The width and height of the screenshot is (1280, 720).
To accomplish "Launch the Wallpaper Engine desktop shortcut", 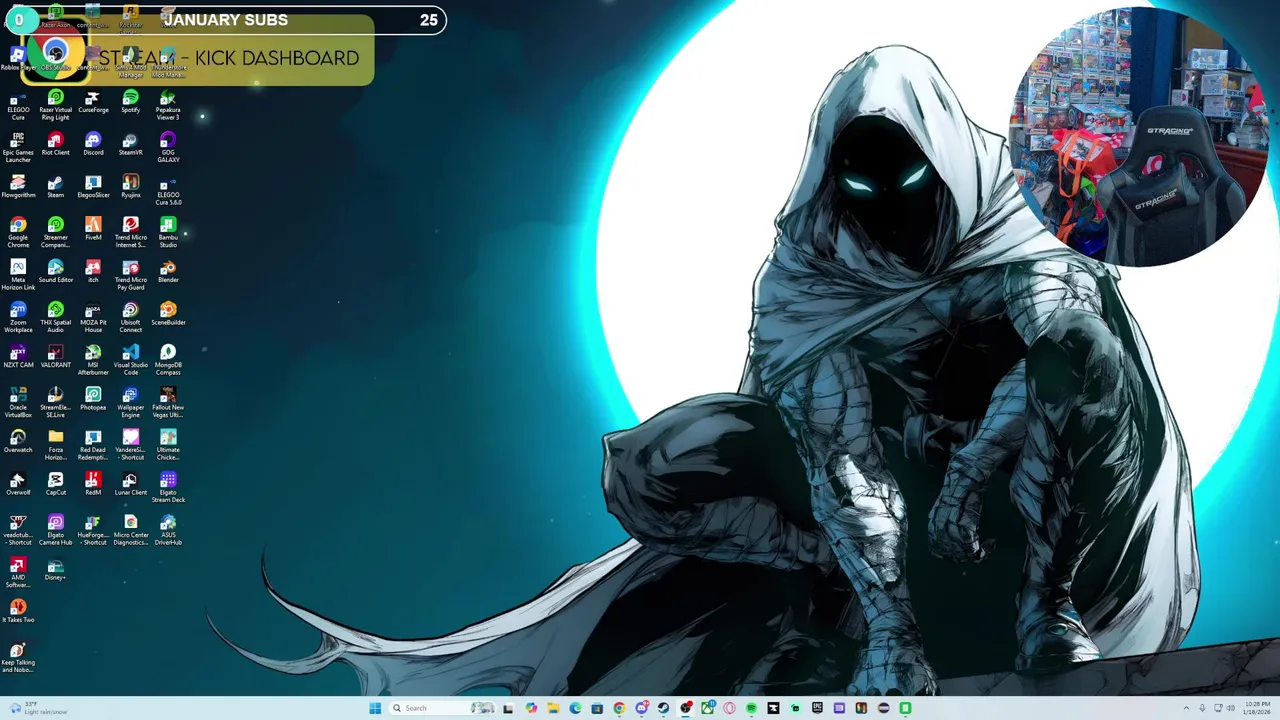I will (130, 402).
